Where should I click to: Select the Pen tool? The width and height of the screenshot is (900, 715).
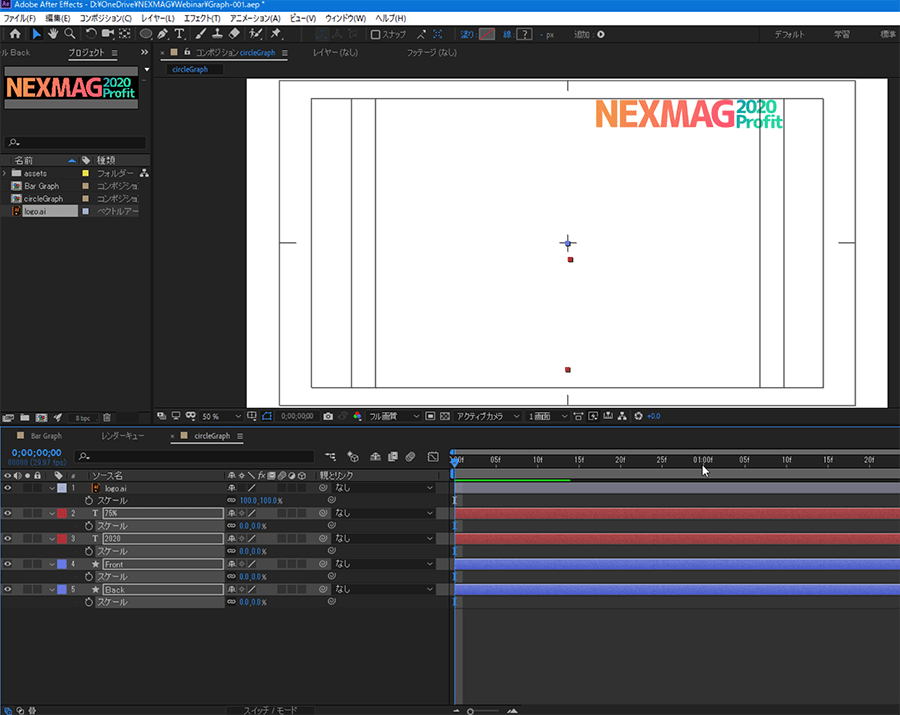pyautogui.click(x=162, y=33)
